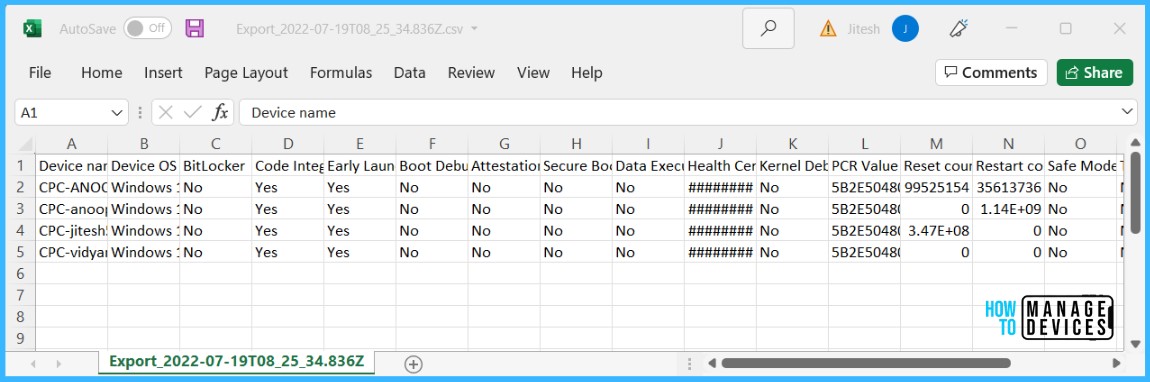This screenshot has height=382, width=1150.
Task: Open the View tab
Action: 532,73
